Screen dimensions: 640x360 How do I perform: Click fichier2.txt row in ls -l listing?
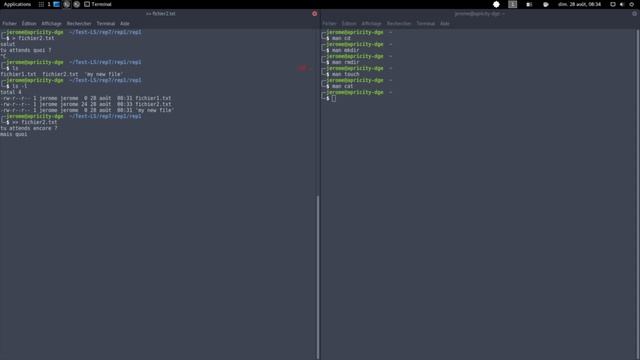point(86,104)
